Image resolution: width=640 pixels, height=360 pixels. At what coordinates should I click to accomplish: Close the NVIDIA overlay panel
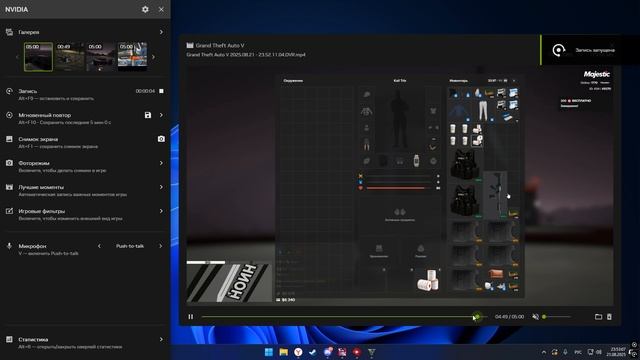161,9
